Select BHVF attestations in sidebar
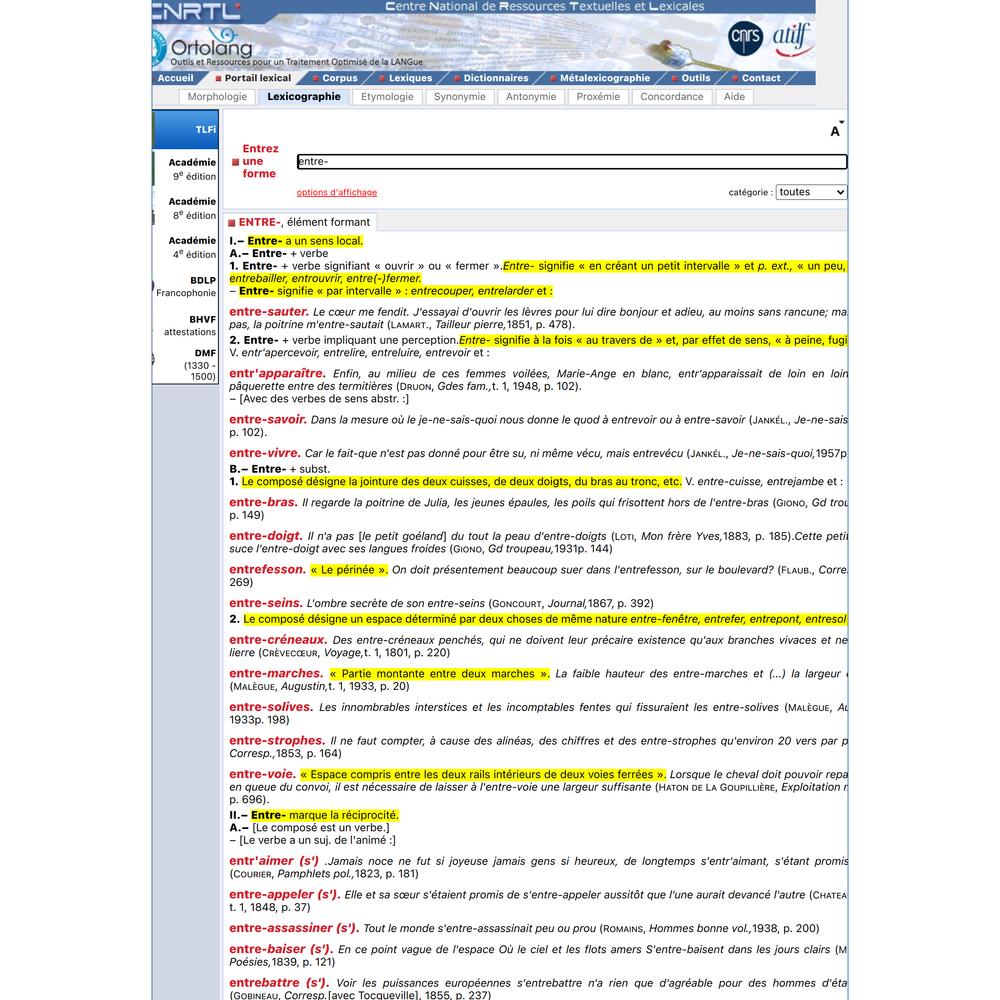 tap(186, 325)
